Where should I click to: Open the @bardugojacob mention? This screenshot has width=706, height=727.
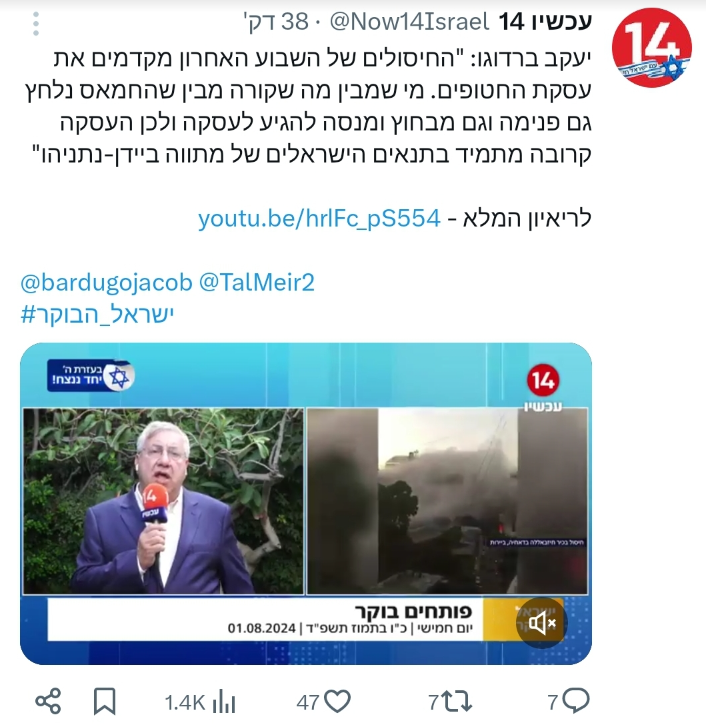(106, 282)
